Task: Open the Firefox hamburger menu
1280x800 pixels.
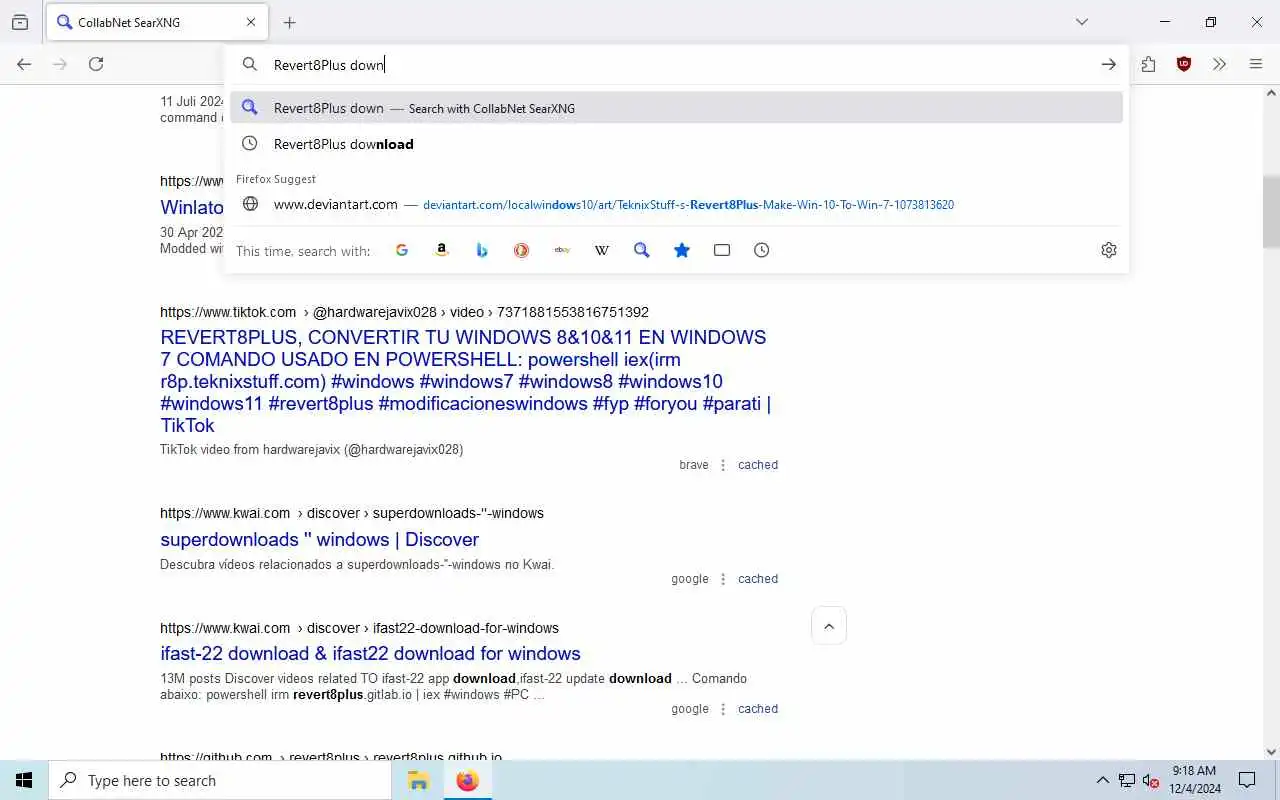Action: [x=1256, y=64]
